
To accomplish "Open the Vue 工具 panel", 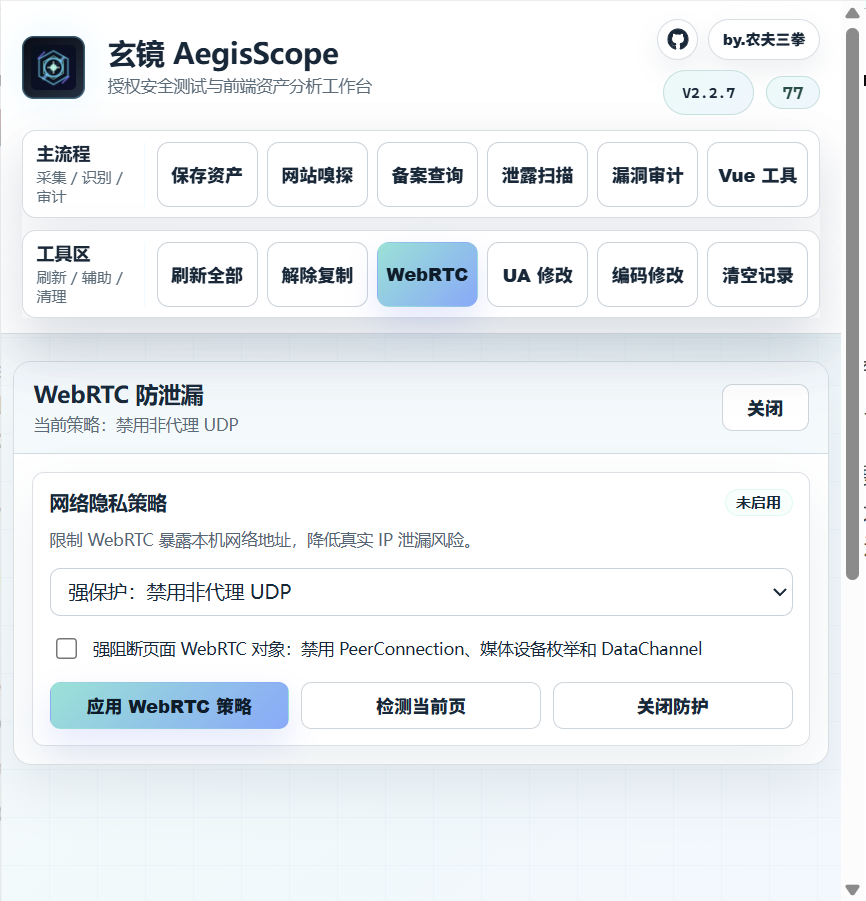I will [x=757, y=175].
